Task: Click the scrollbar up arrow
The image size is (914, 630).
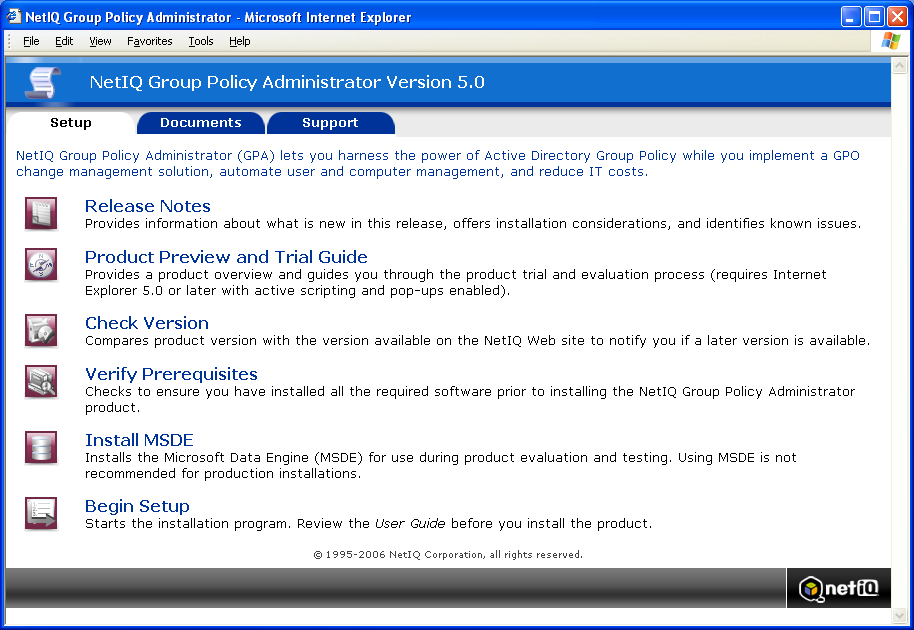Action: [899, 66]
